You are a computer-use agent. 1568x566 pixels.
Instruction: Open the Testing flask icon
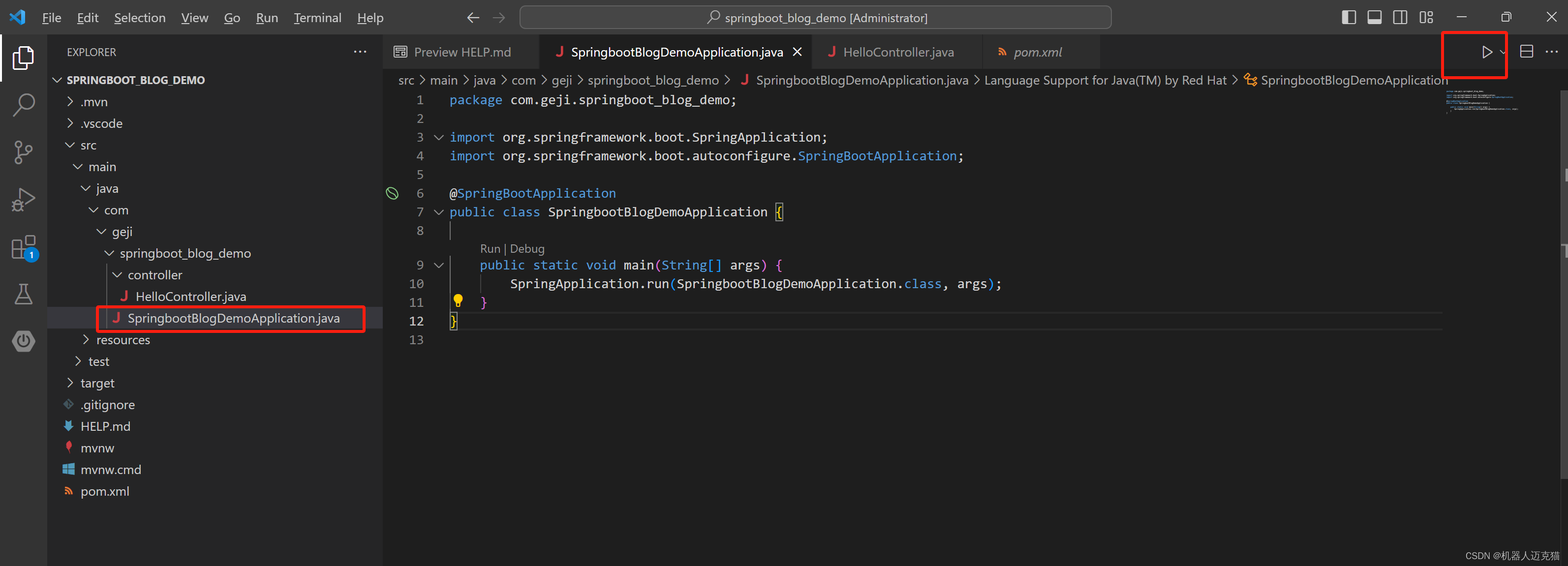pyautogui.click(x=23, y=294)
